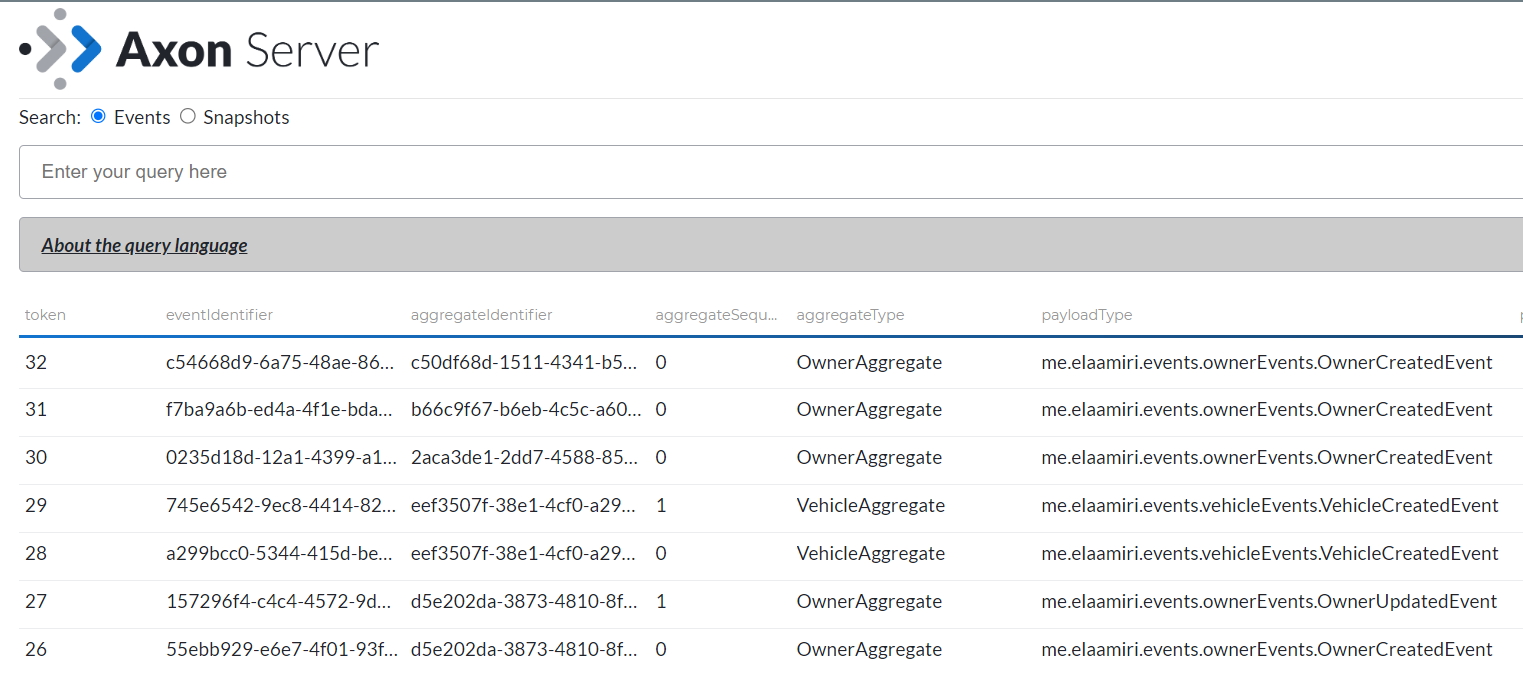This screenshot has width=1523, height=676.
Task: Click the token column header
Action: point(45,314)
